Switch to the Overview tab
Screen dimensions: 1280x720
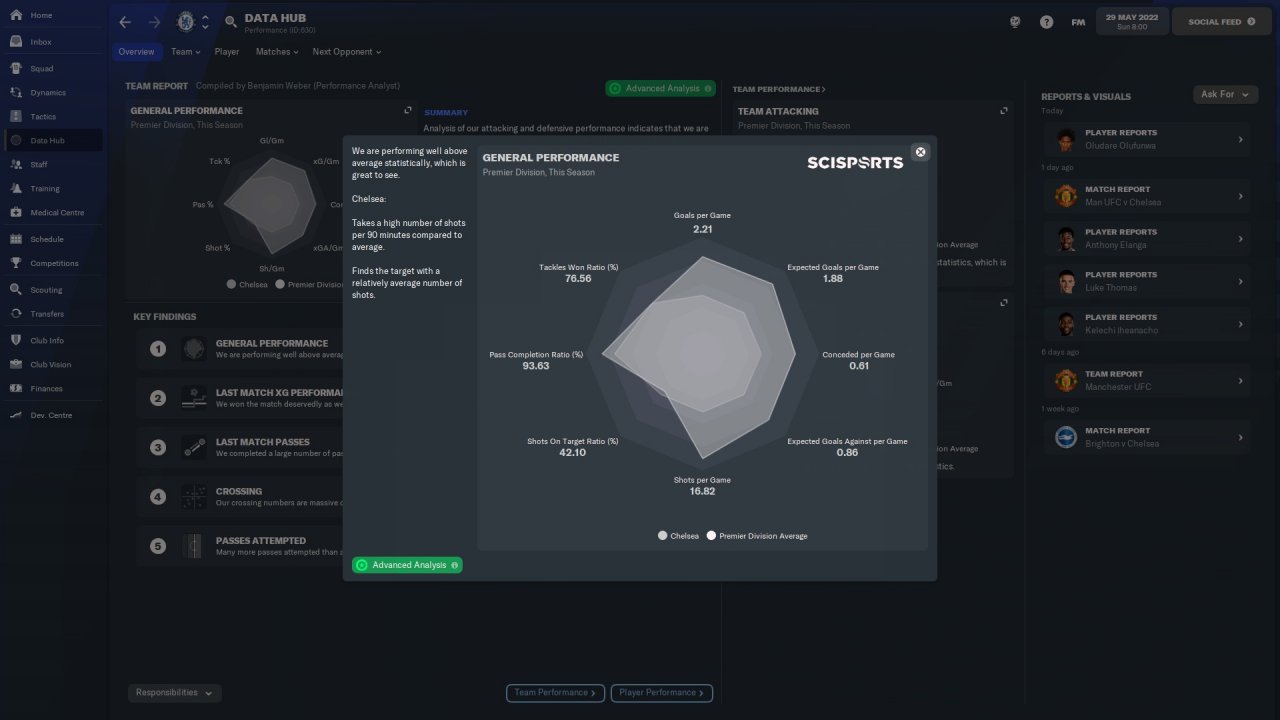click(x=136, y=52)
